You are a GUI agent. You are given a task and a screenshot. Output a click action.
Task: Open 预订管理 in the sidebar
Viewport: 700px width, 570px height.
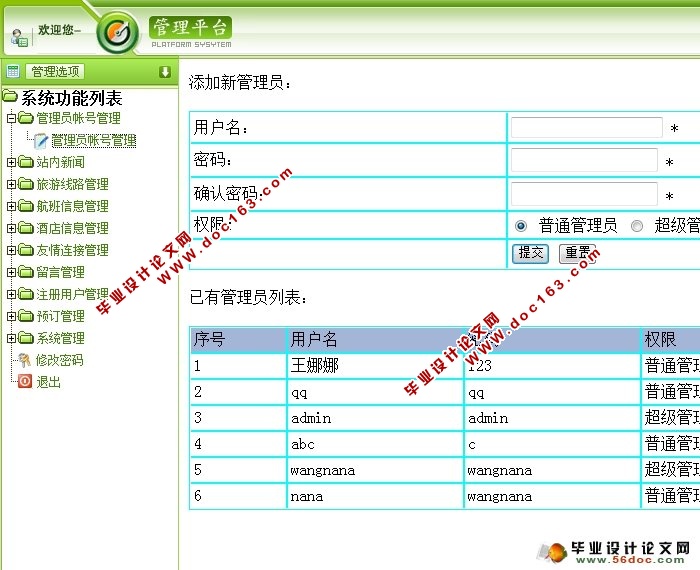pyautogui.click(x=60, y=316)
